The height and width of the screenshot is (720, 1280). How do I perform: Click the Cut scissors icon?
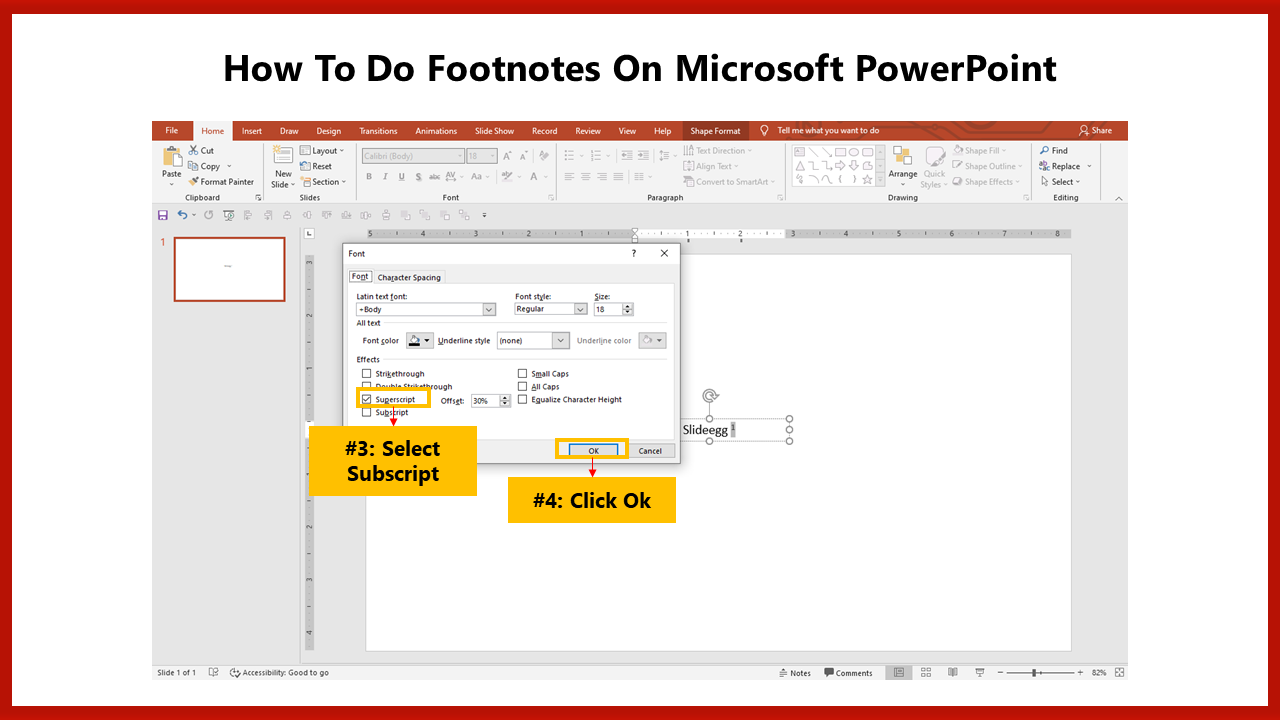(x=194, y=151)
